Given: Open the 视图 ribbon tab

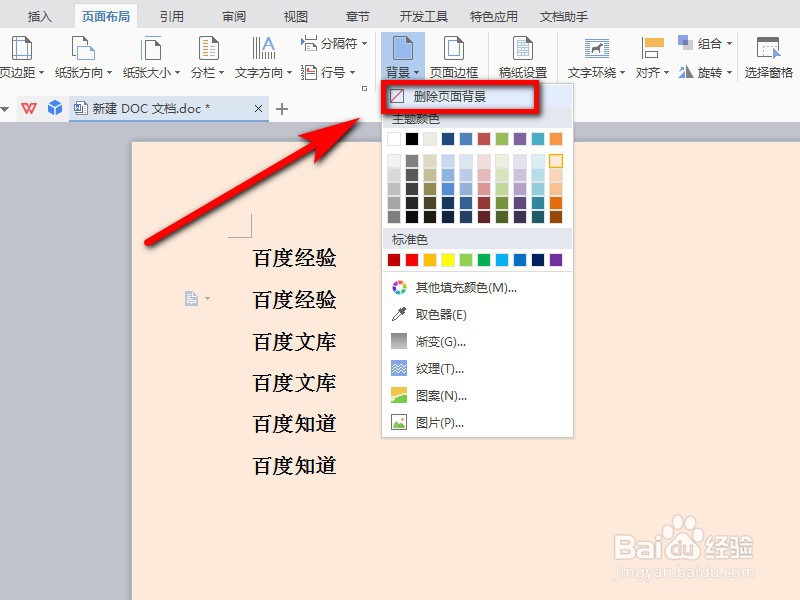Looking at the screenshot, I should (x=294, y=15).
